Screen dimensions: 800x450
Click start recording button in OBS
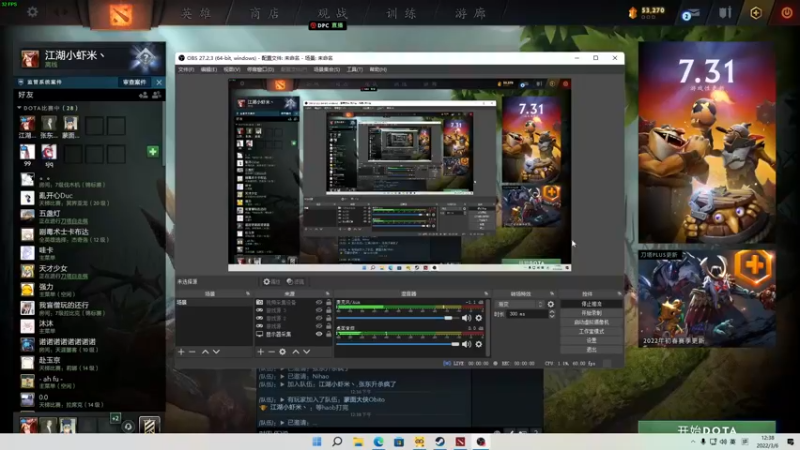(x=591, y=313)
